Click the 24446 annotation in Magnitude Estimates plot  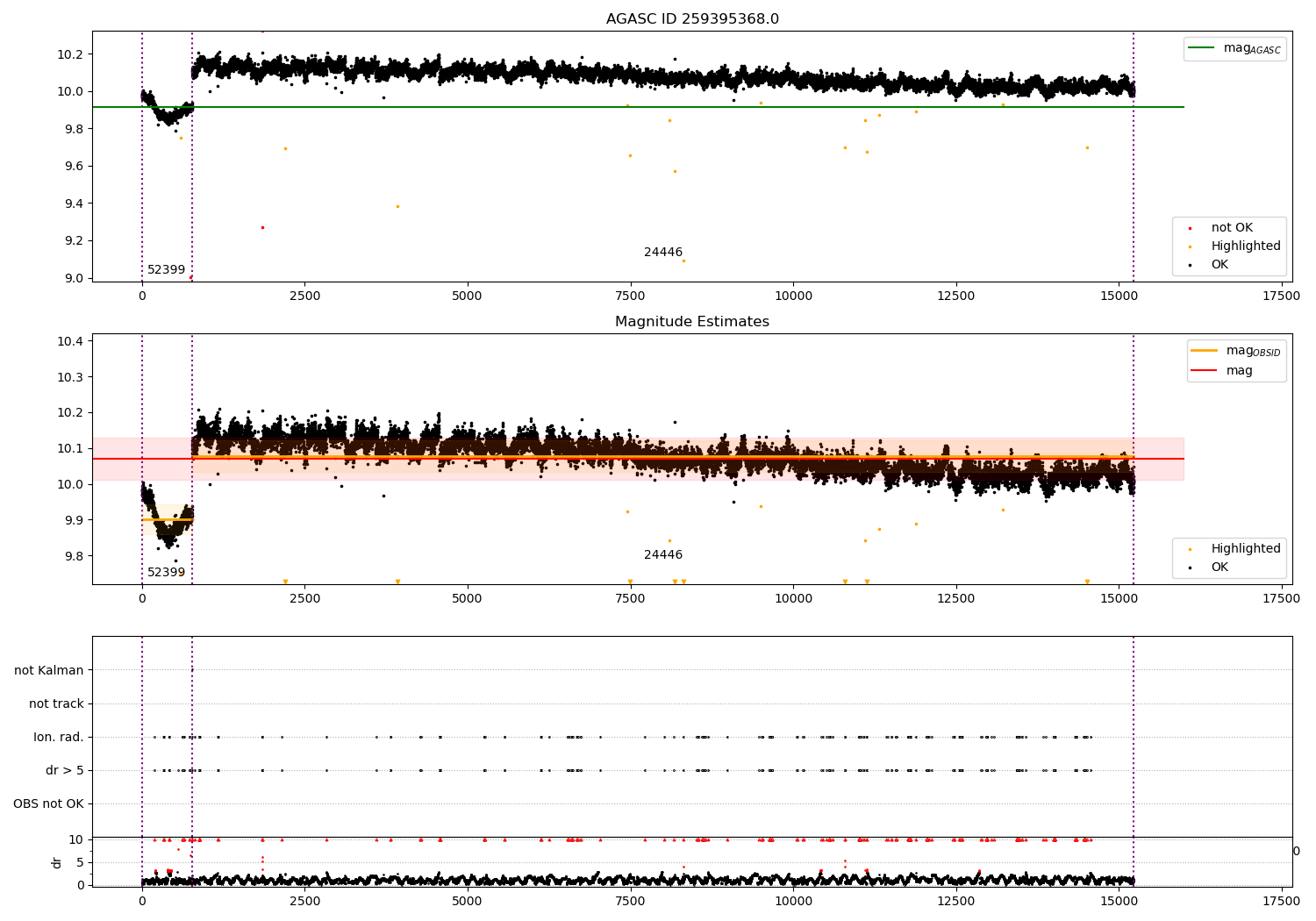[663, 555]
